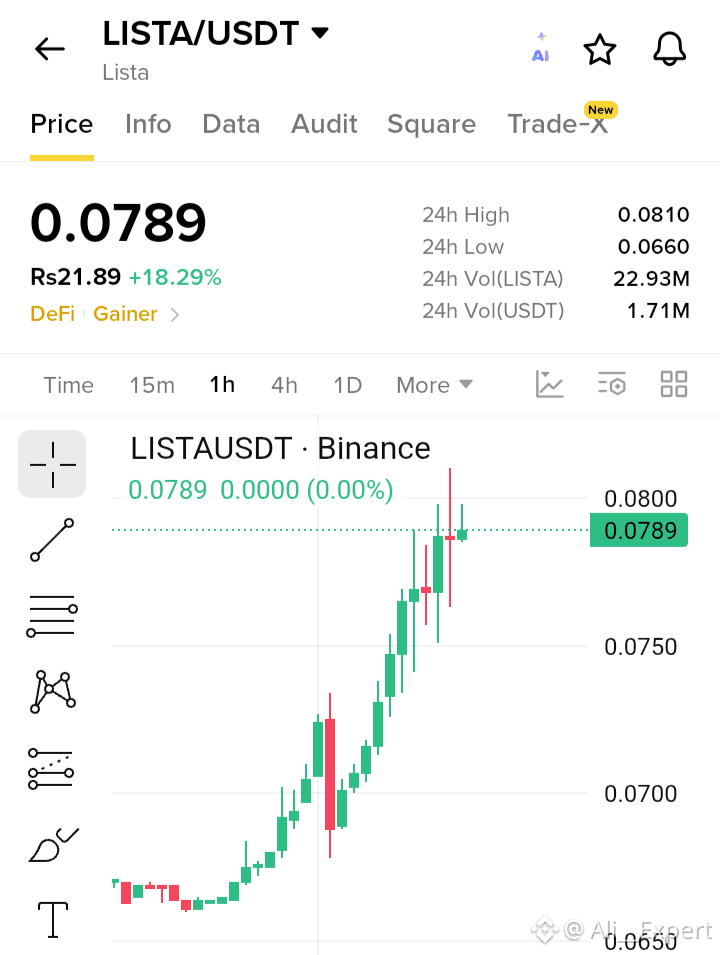Select the 15m interval
Image resolution: width=720 pixels, height=955 pixels.
coord(152,385)
